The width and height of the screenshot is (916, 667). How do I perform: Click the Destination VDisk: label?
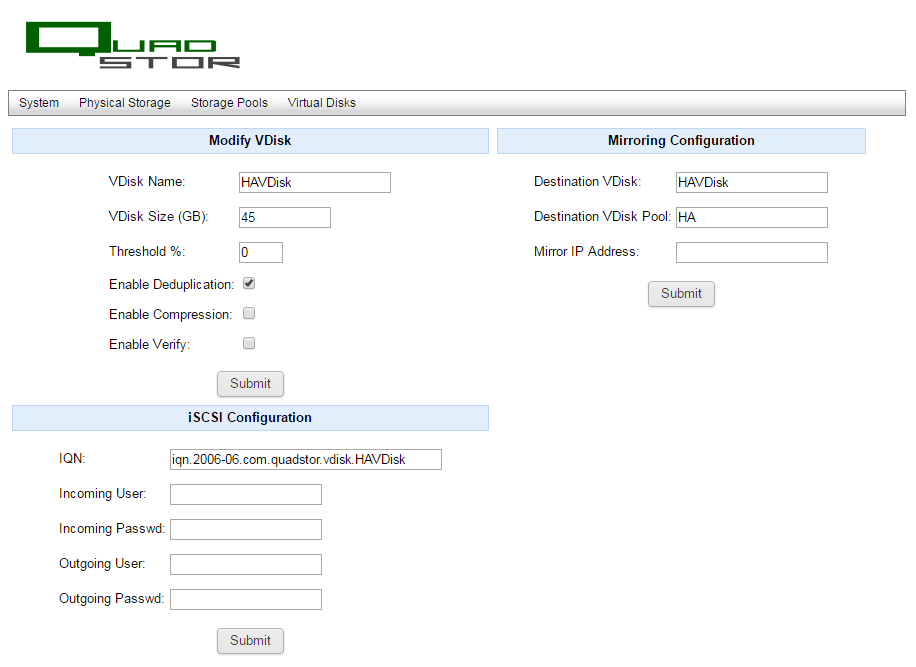(587, 182)
